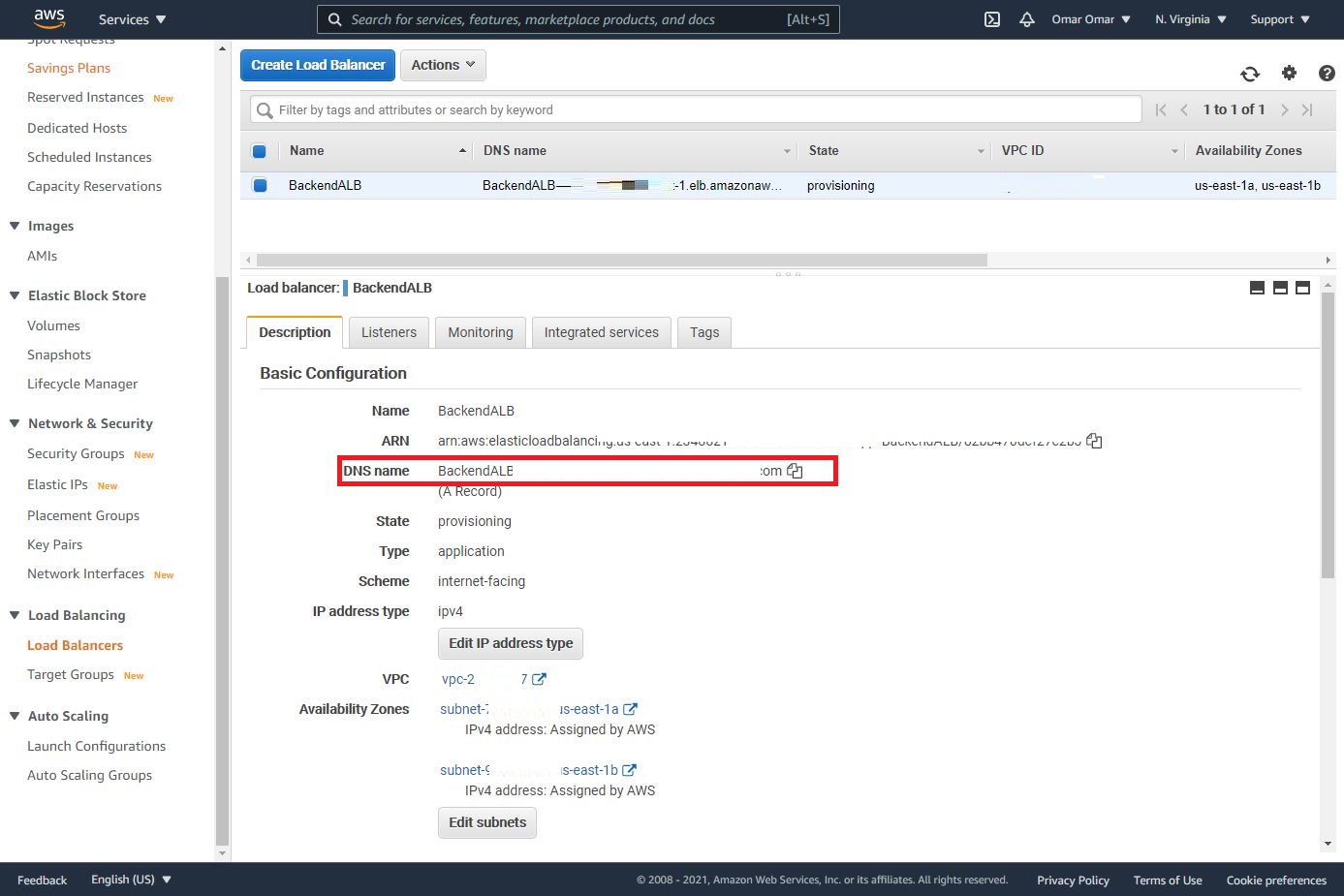Sort by the State column header
Viewport: 1344px width, 896px height.
[x=895, y=151]
